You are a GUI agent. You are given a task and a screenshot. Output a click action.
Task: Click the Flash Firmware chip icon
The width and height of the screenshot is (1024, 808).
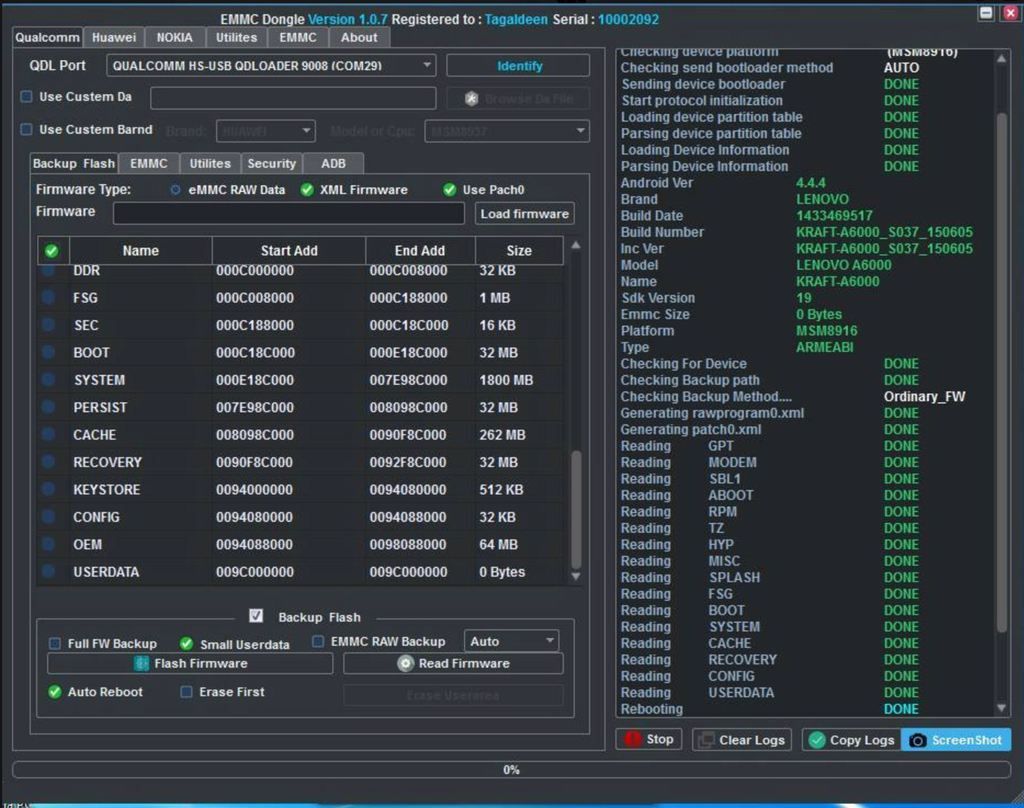(141, 663)
